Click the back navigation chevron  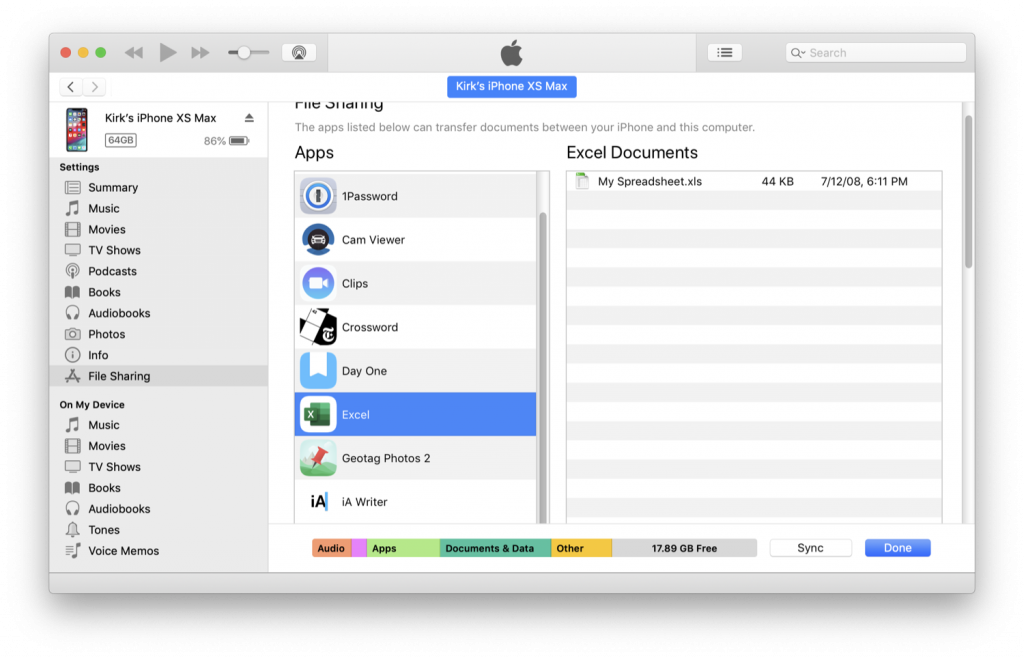70,87
